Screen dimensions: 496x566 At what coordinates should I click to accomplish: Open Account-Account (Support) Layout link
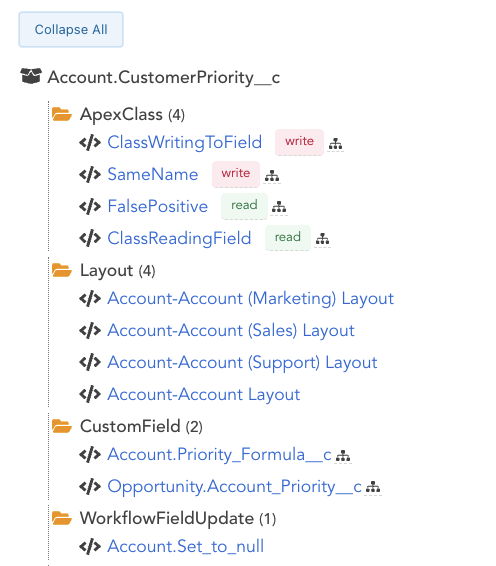242,362
